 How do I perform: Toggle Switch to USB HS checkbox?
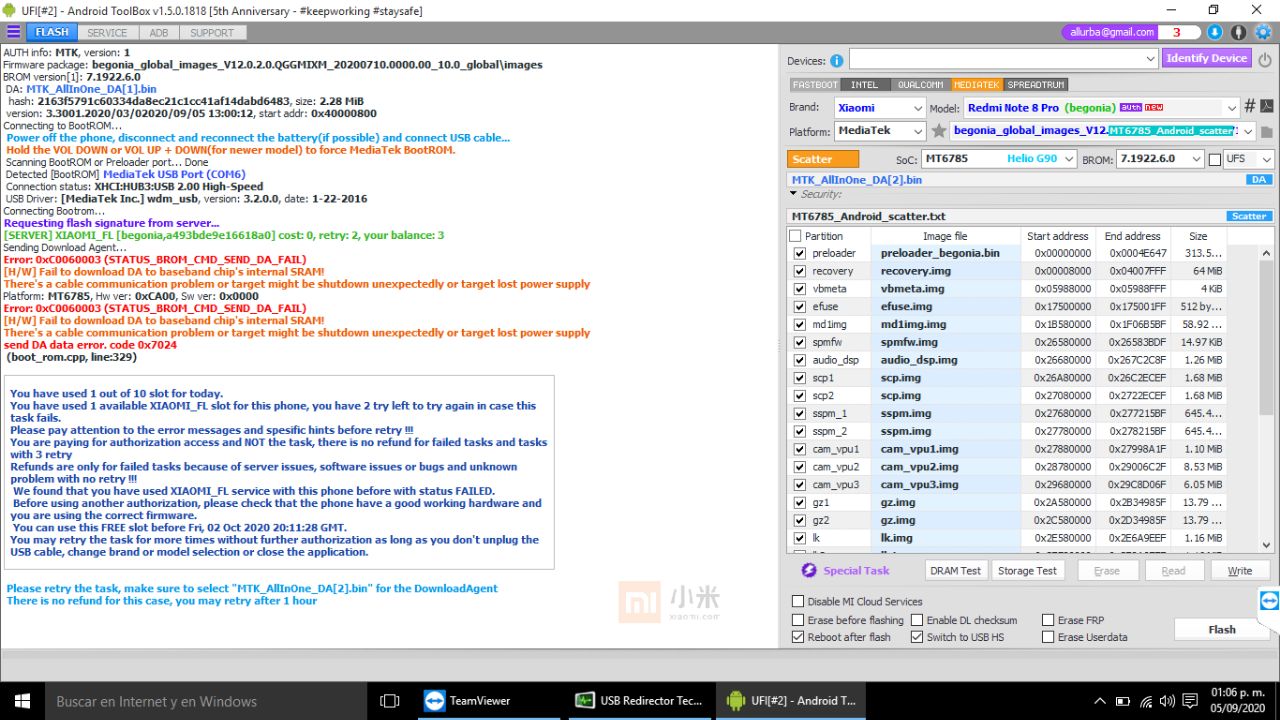pyautogui.click(x=917, y=637)
